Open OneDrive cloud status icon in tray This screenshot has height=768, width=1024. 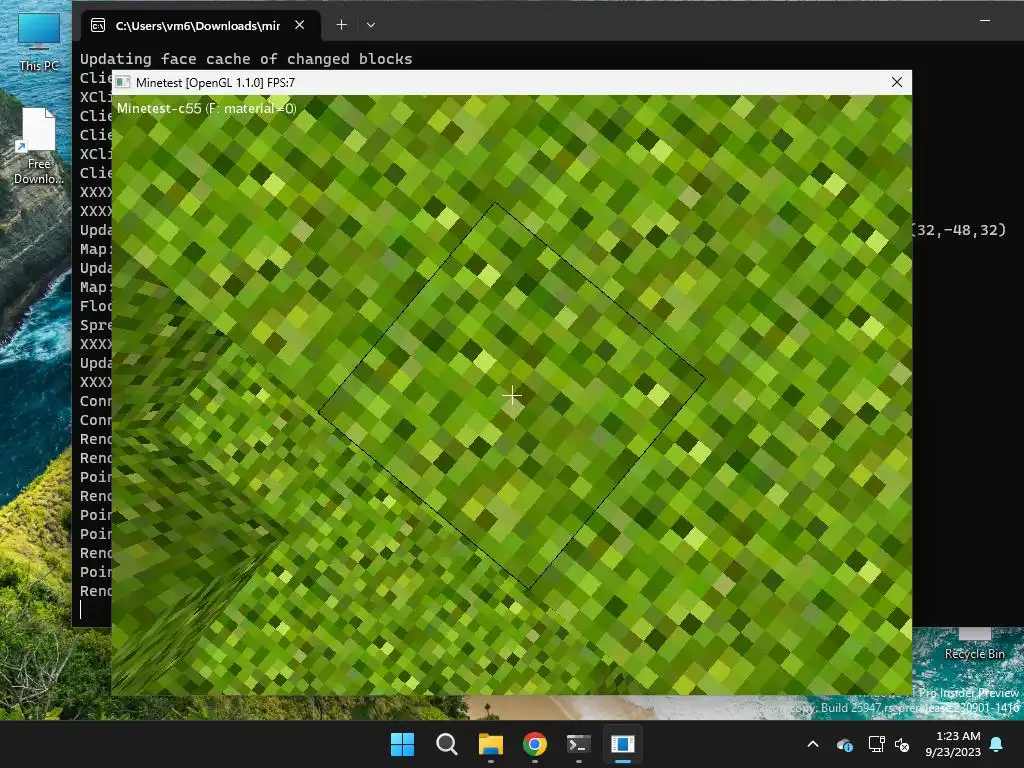tap(844, 744)
